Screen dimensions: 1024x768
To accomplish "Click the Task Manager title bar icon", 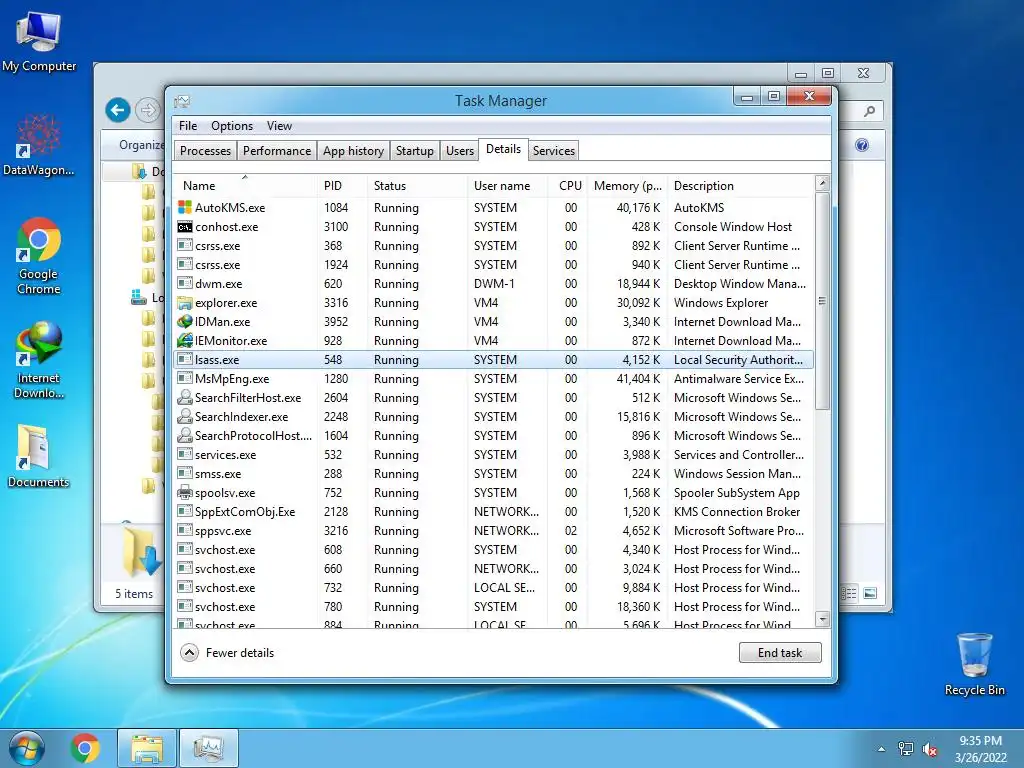I will (x=182, y=101).
